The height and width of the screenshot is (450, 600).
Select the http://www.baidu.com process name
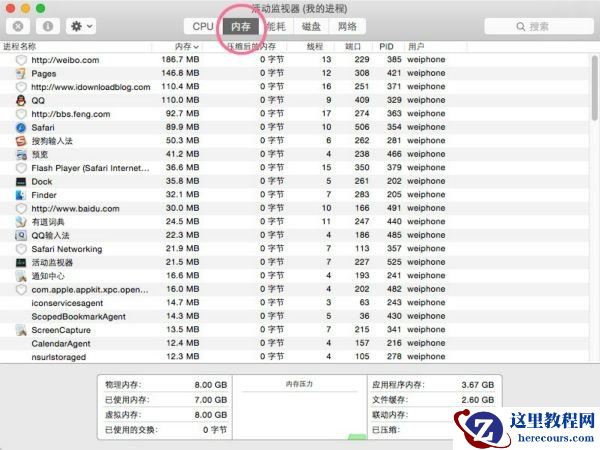(75, 209)
